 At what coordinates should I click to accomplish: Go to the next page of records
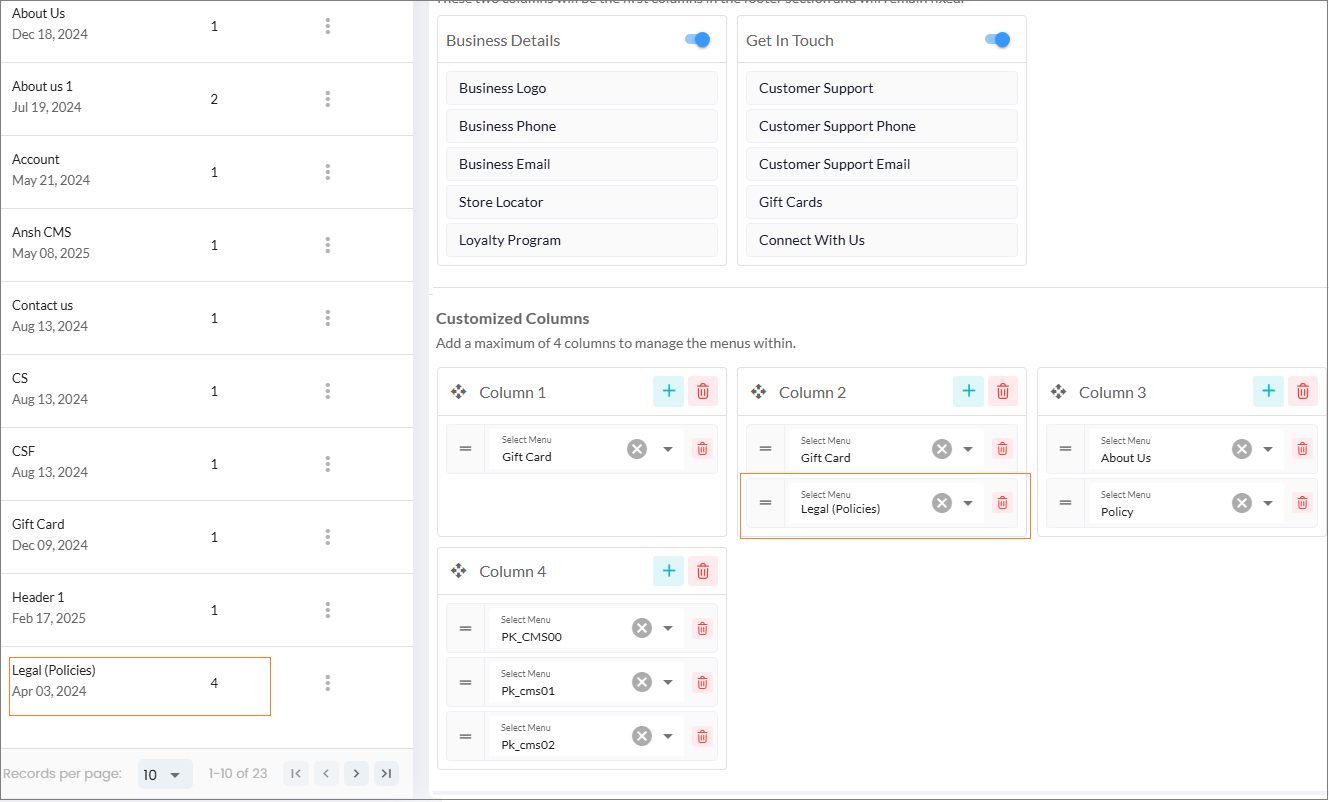click(356, 773)
